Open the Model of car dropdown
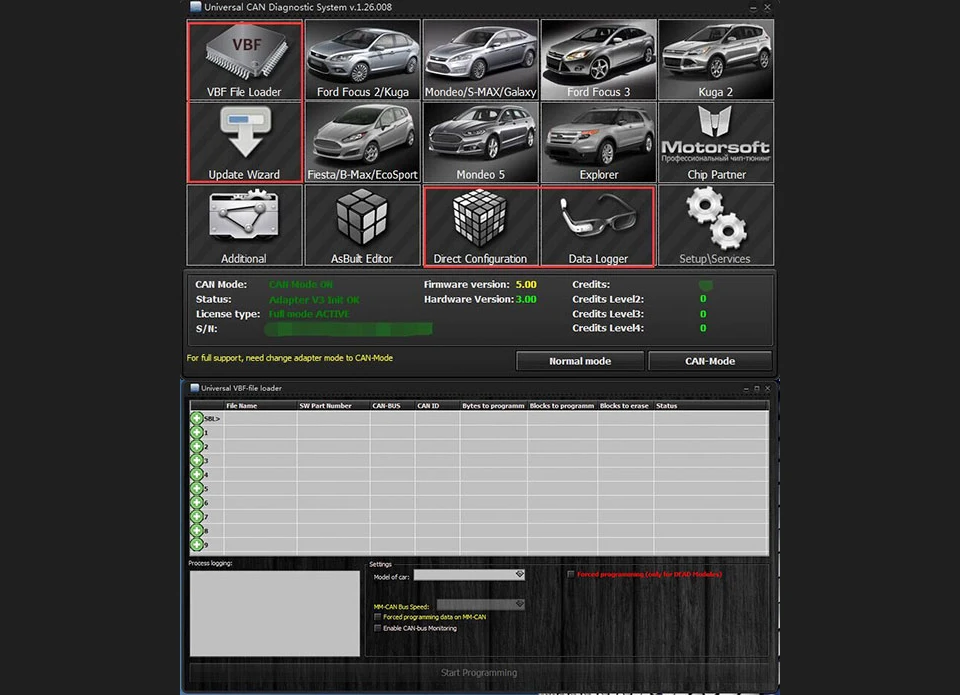 (470, 574)
